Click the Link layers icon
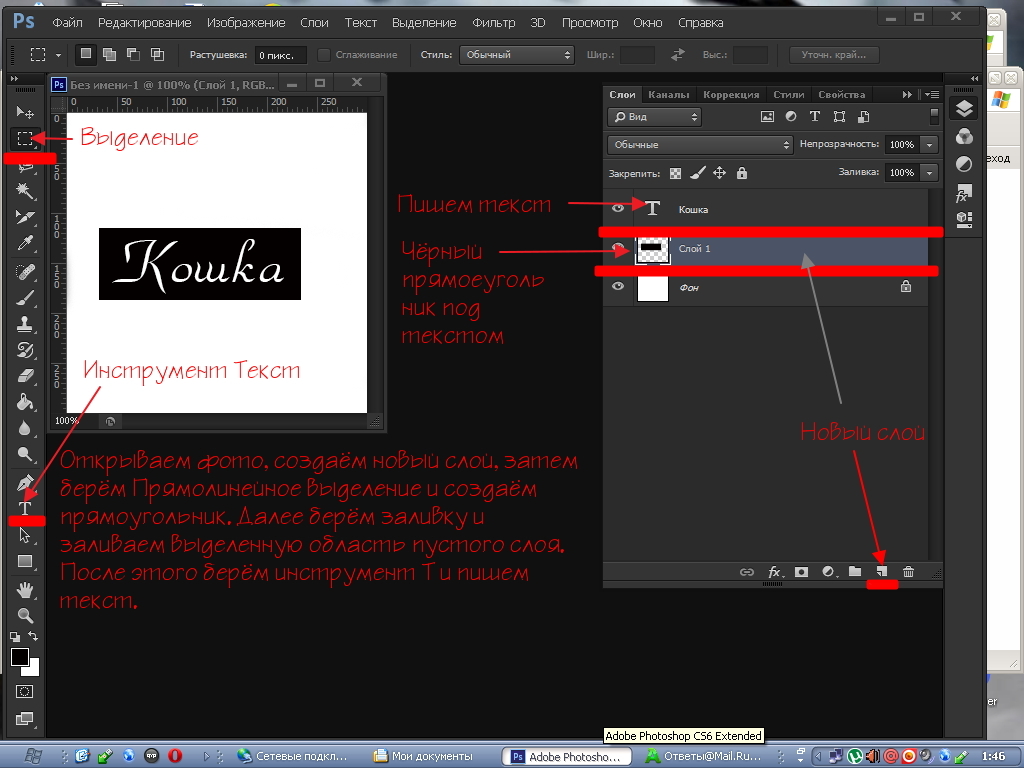 click(746, 572)
